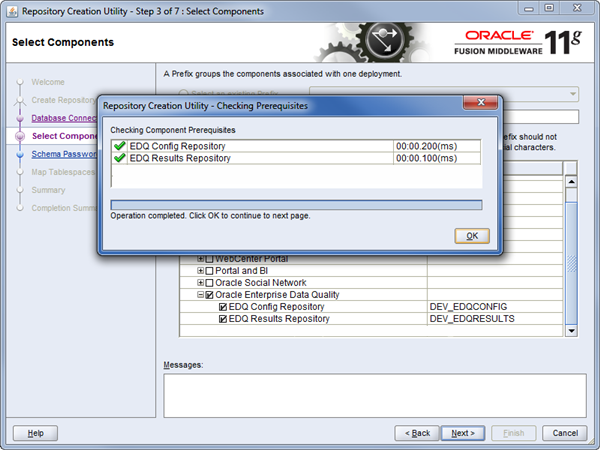Select the Select Components step in sidebar
Image resolution: width=600 pixels, height=450 pixels.
(x=65, y=136)
